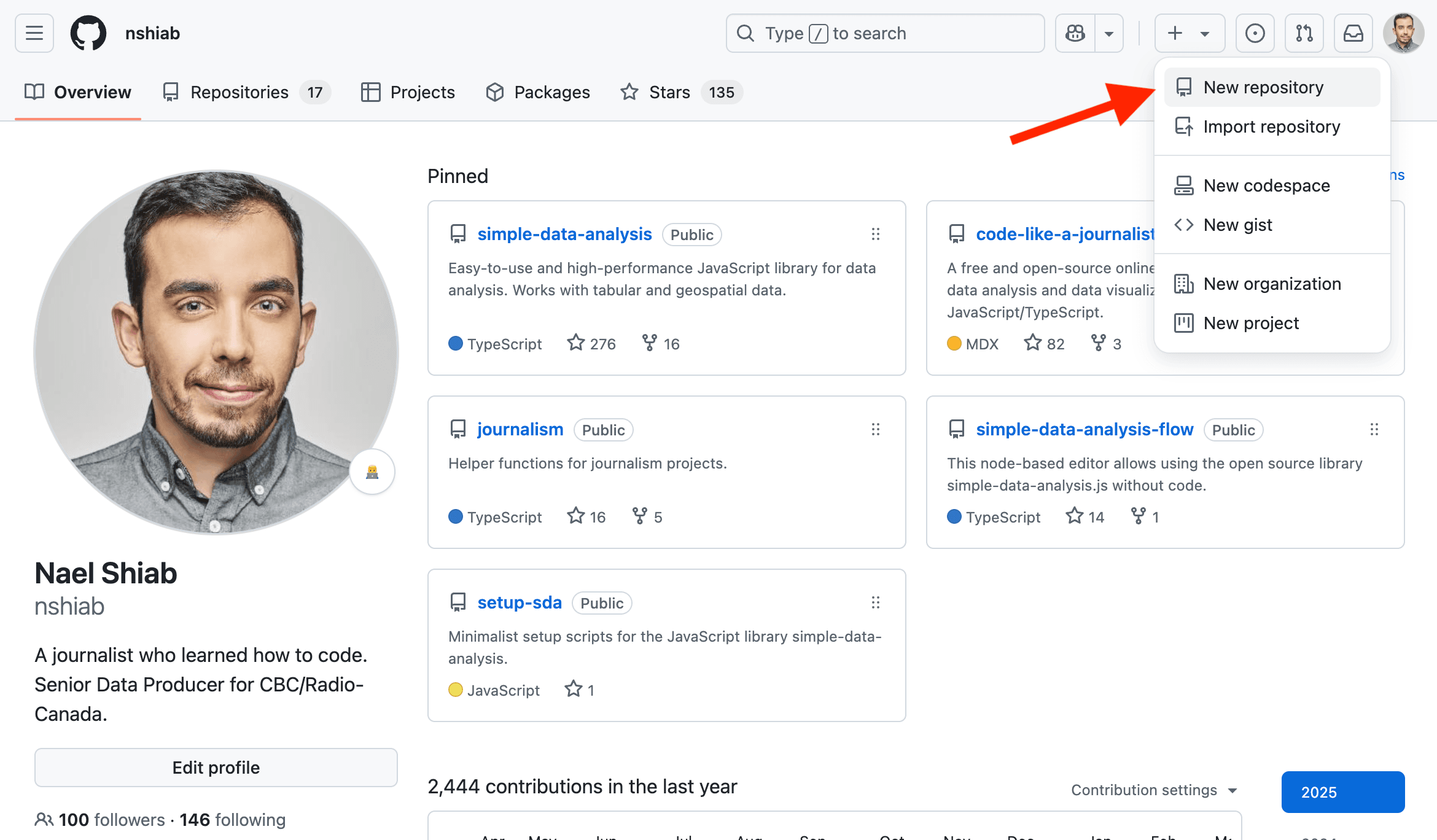The width and height of the screenshot is (1437, 840).
Task: Click the TypeScript label on simple-data-analysis card
Action: point(504,344)
